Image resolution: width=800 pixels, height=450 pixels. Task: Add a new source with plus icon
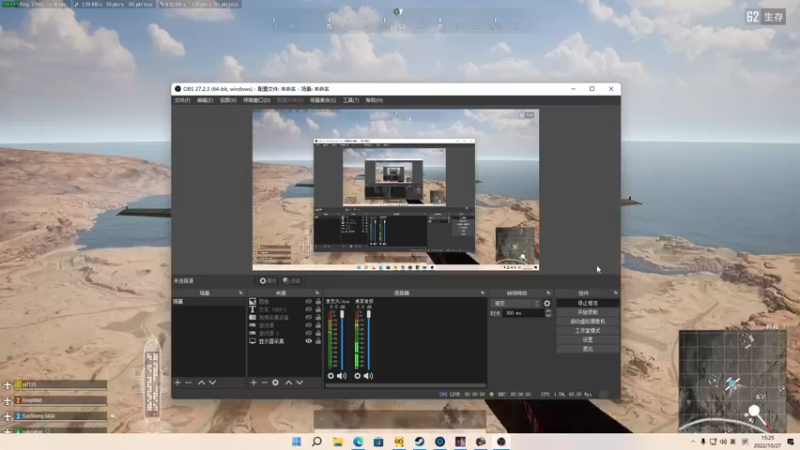[x=254, y=382]
